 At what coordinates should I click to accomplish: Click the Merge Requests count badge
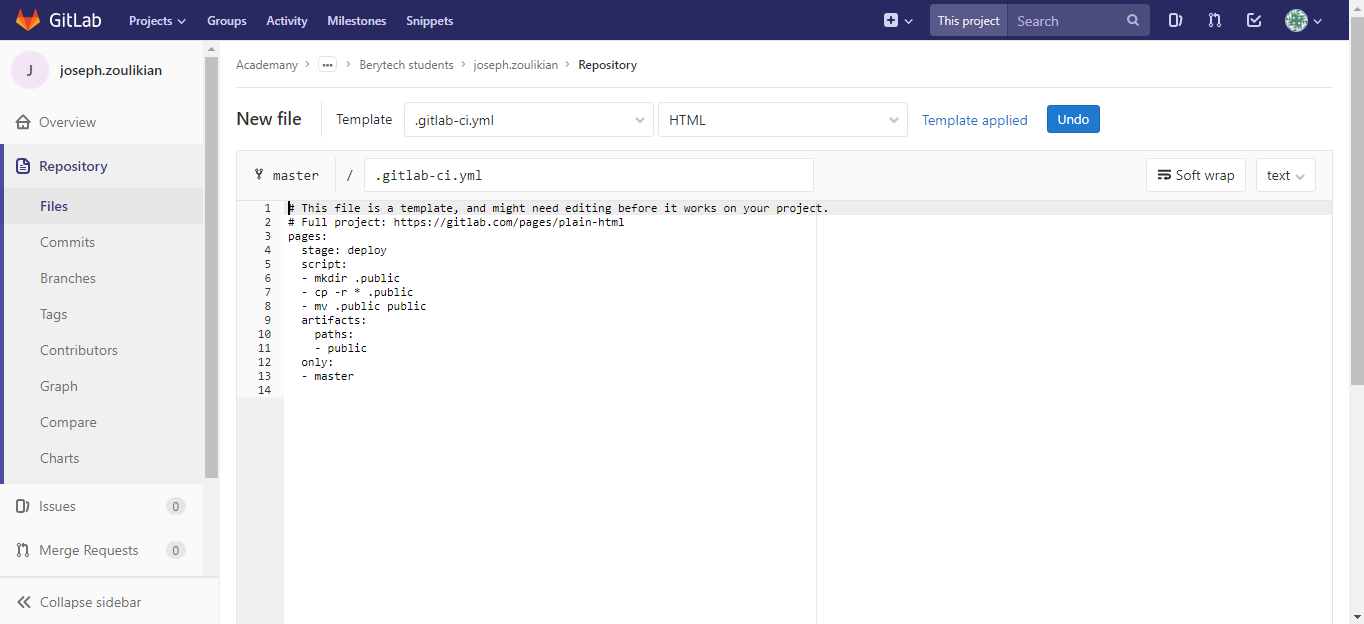coord(176,550)
